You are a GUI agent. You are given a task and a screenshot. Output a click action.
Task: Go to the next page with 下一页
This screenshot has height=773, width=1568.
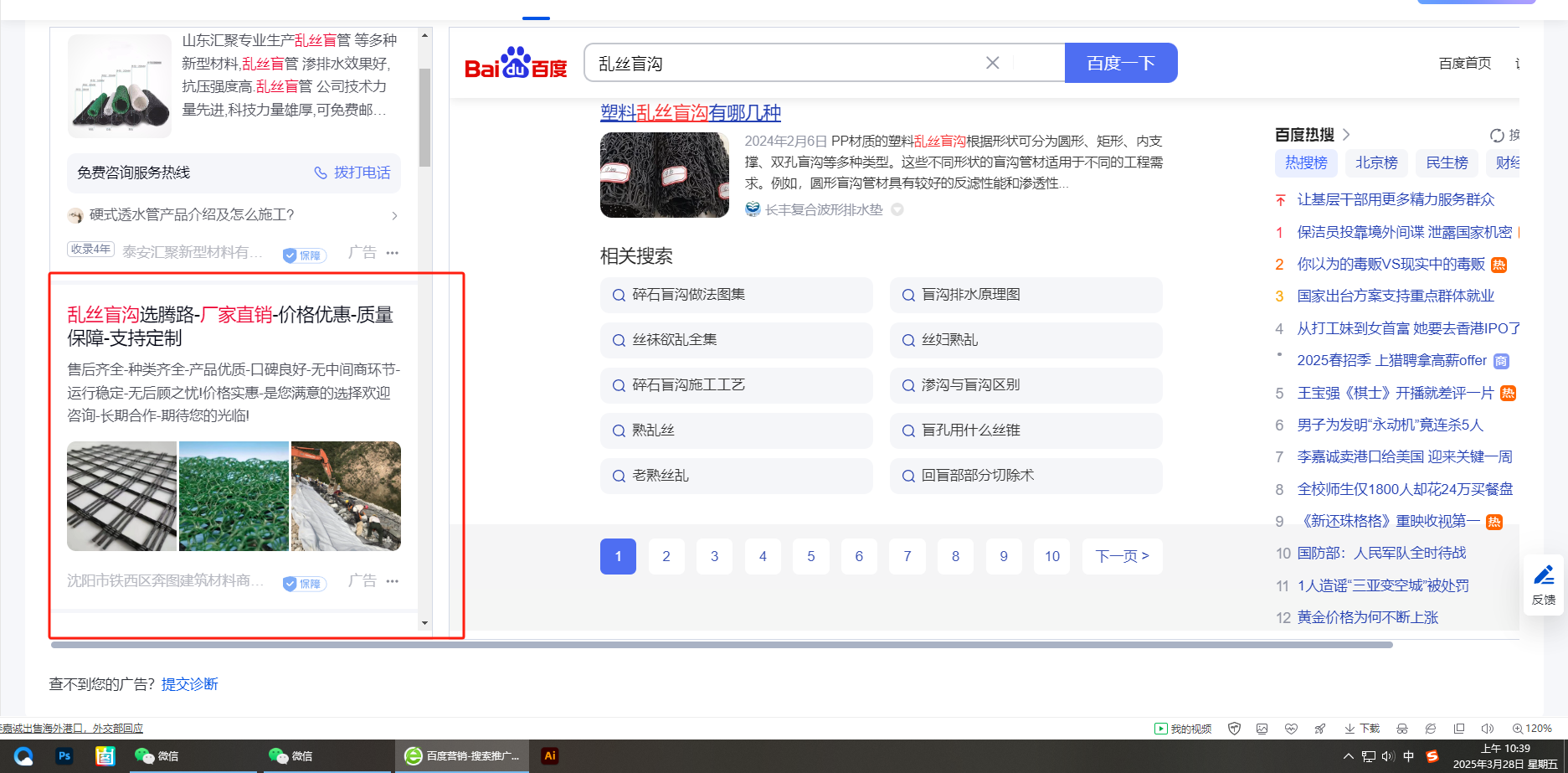[1122, 556]
